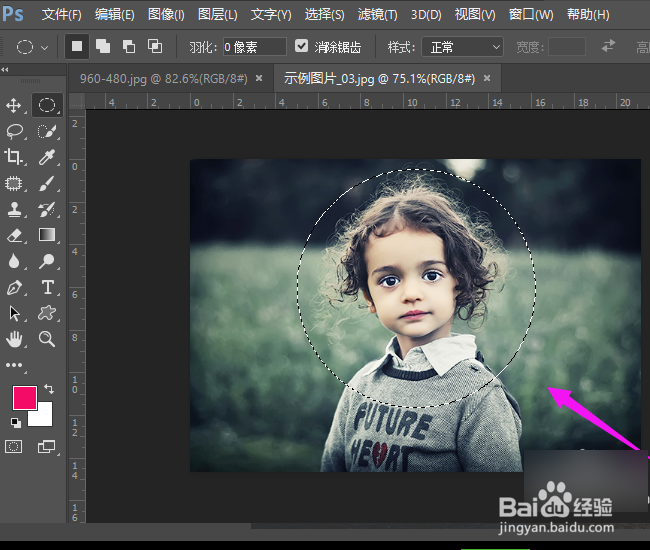Select the Healing Patch tool
650x550 pixels.
pyautogui.click(x=14, y=183)
